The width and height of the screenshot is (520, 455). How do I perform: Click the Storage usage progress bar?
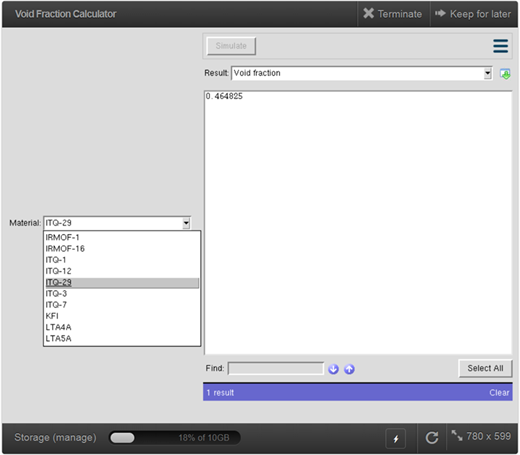click(175, 438)
